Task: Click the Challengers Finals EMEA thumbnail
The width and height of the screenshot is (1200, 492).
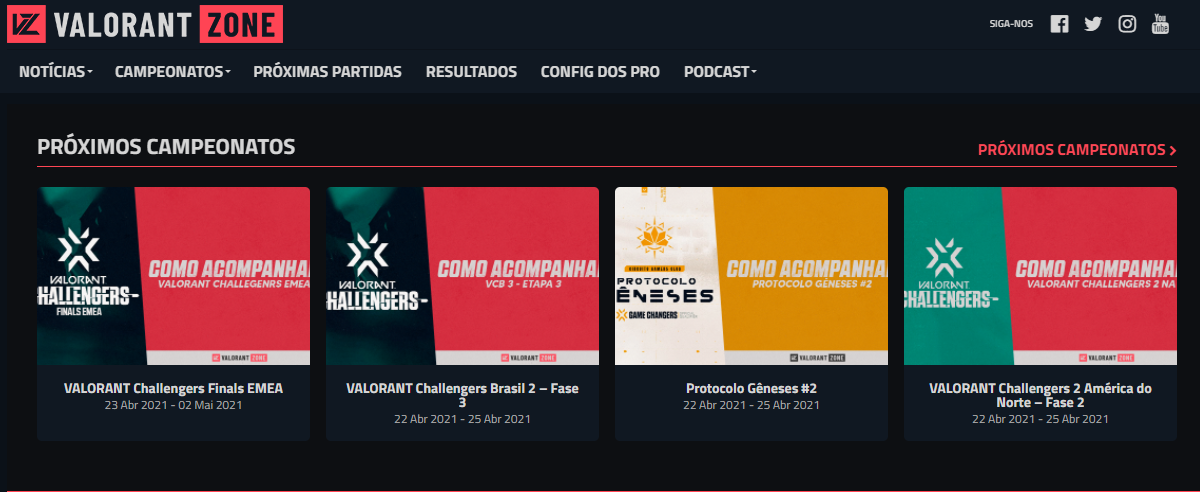Action: click(173, 276)
